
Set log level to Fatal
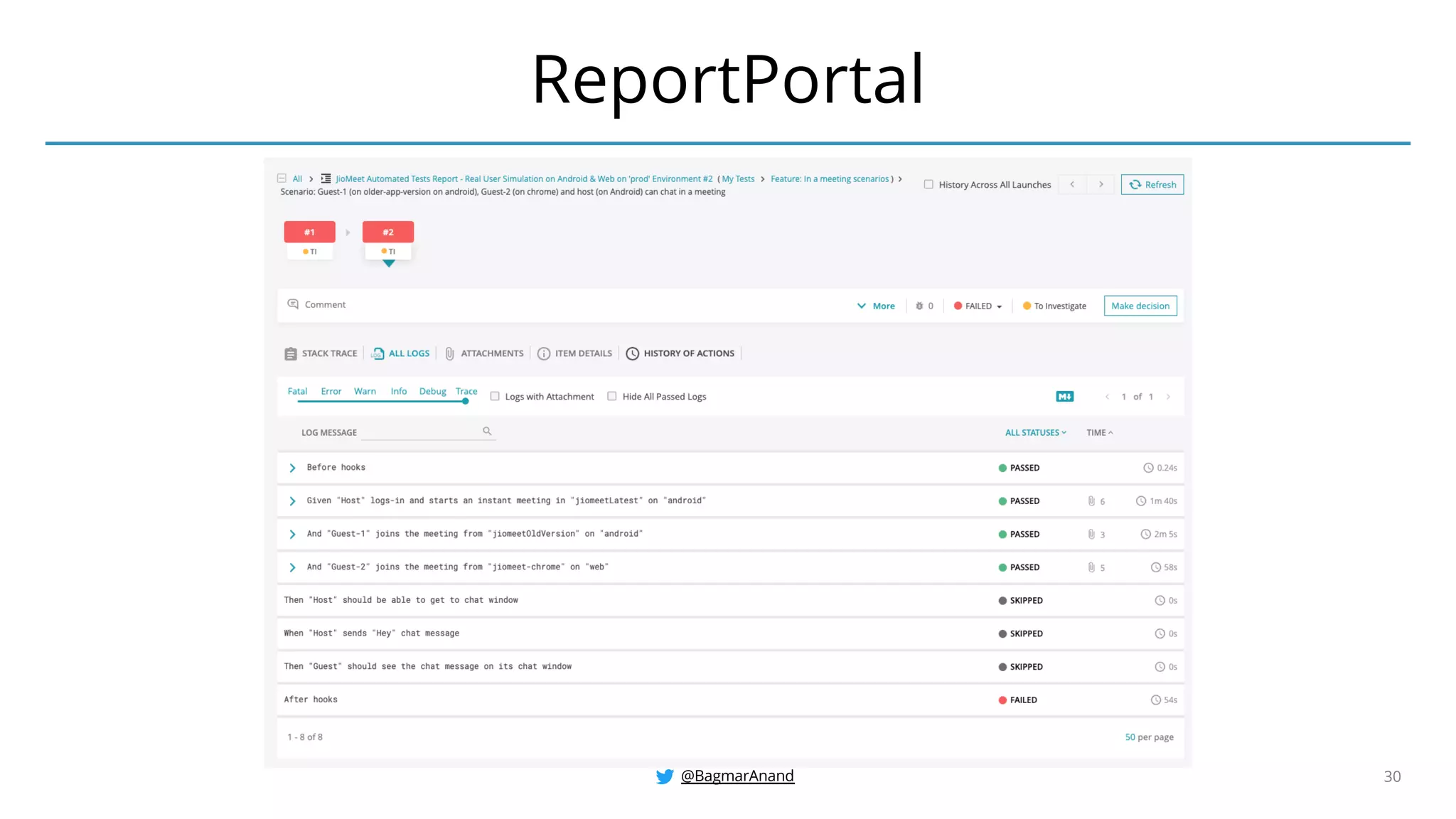pos(297,391)
